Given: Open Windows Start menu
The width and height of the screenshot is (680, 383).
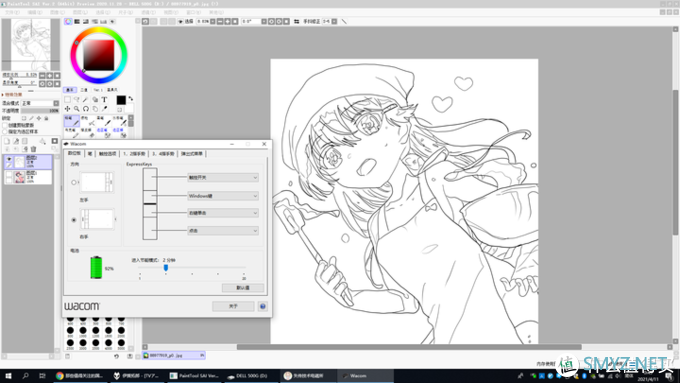Looking at the screenshot, I should (x=8, y=376).
